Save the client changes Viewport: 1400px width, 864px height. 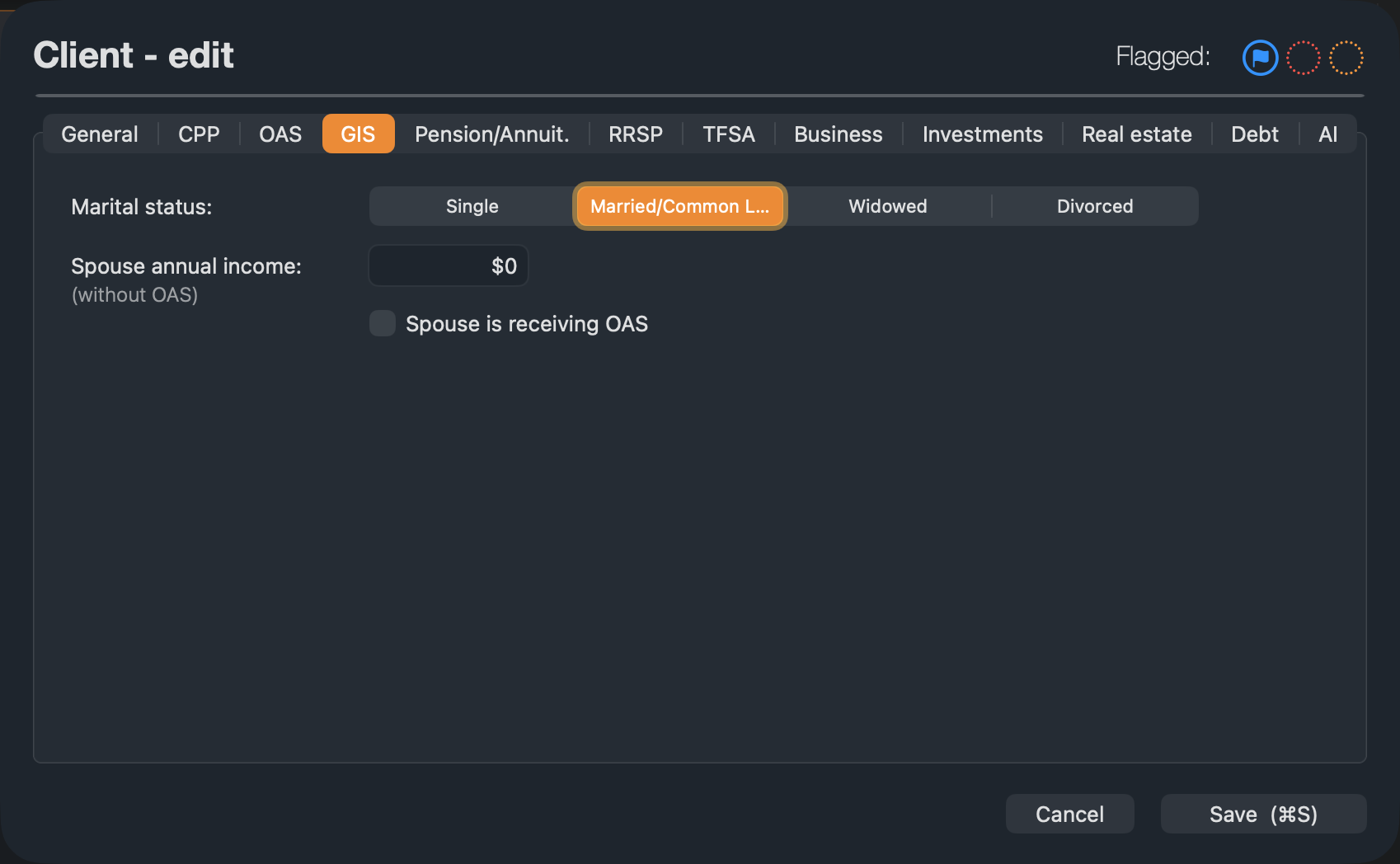coord(1264,814)
